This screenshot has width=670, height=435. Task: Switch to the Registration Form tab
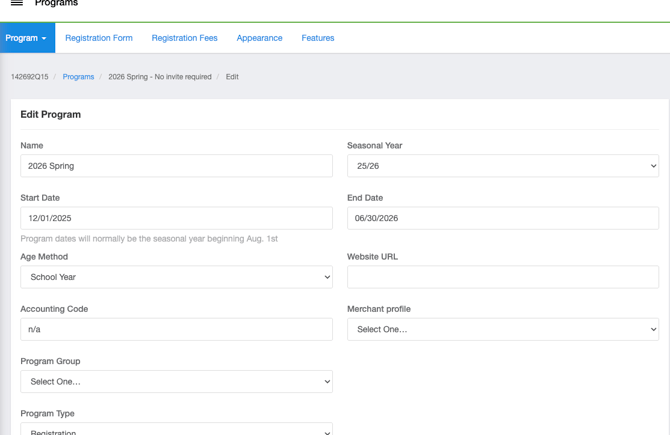[x=99, y=38]
